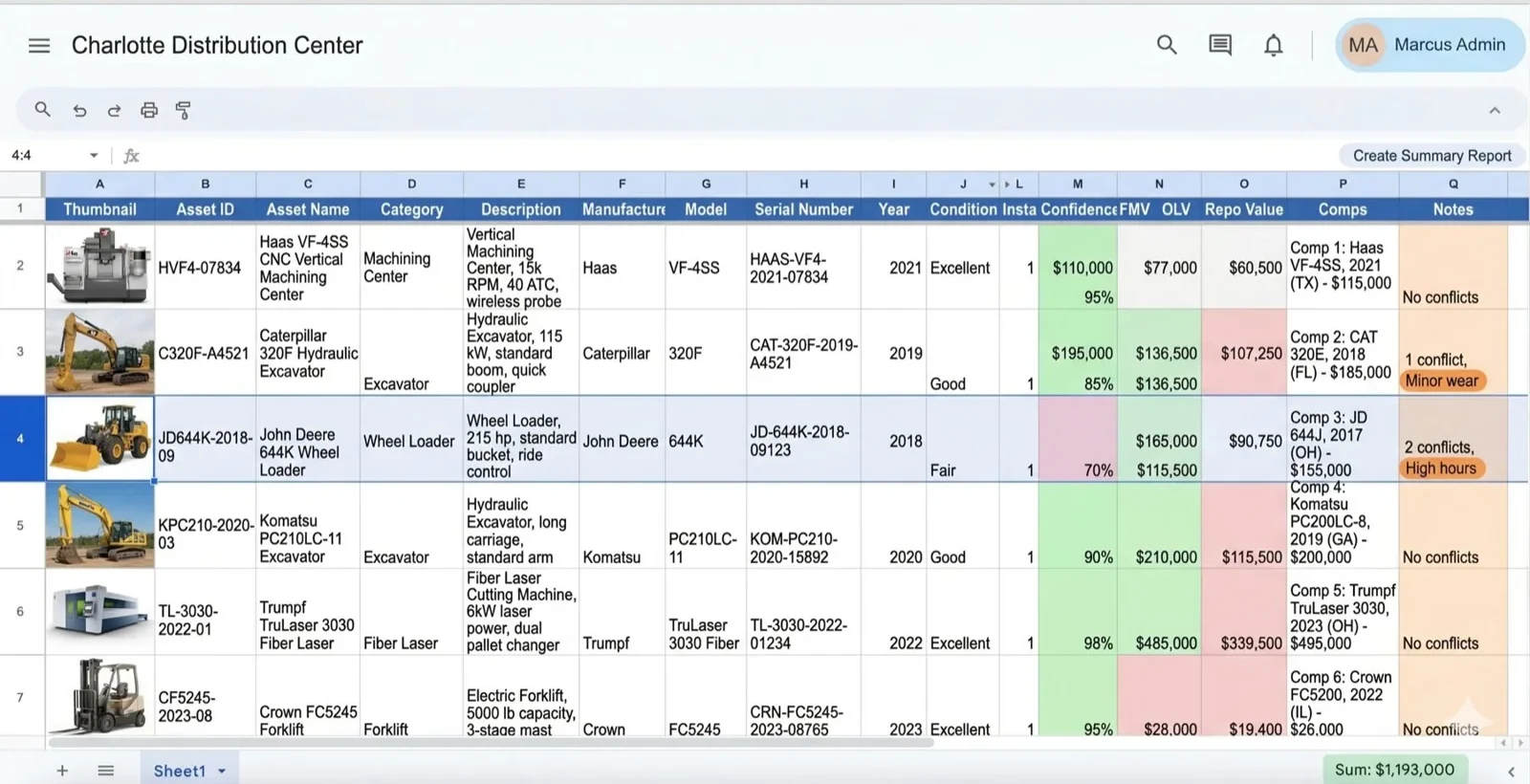1530x784 pixels.
Task: Click the TruLaser 3030 Fiber model cell
Action: coord(706,612)
